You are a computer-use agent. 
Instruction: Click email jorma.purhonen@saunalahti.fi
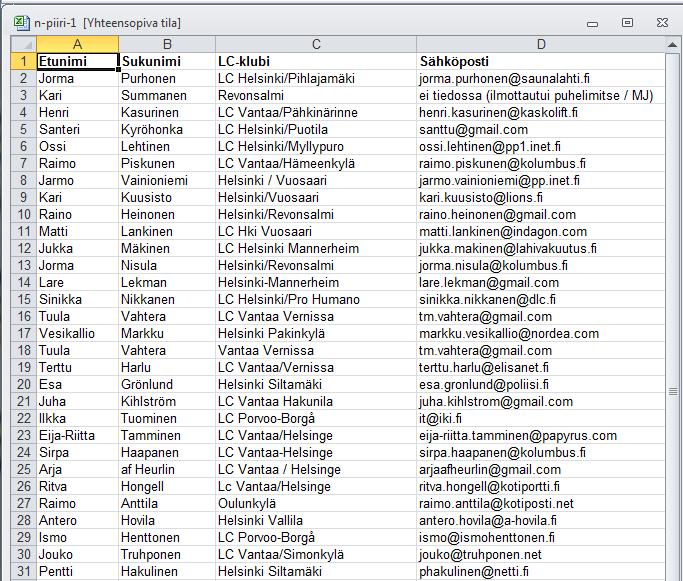click(541, 78)
